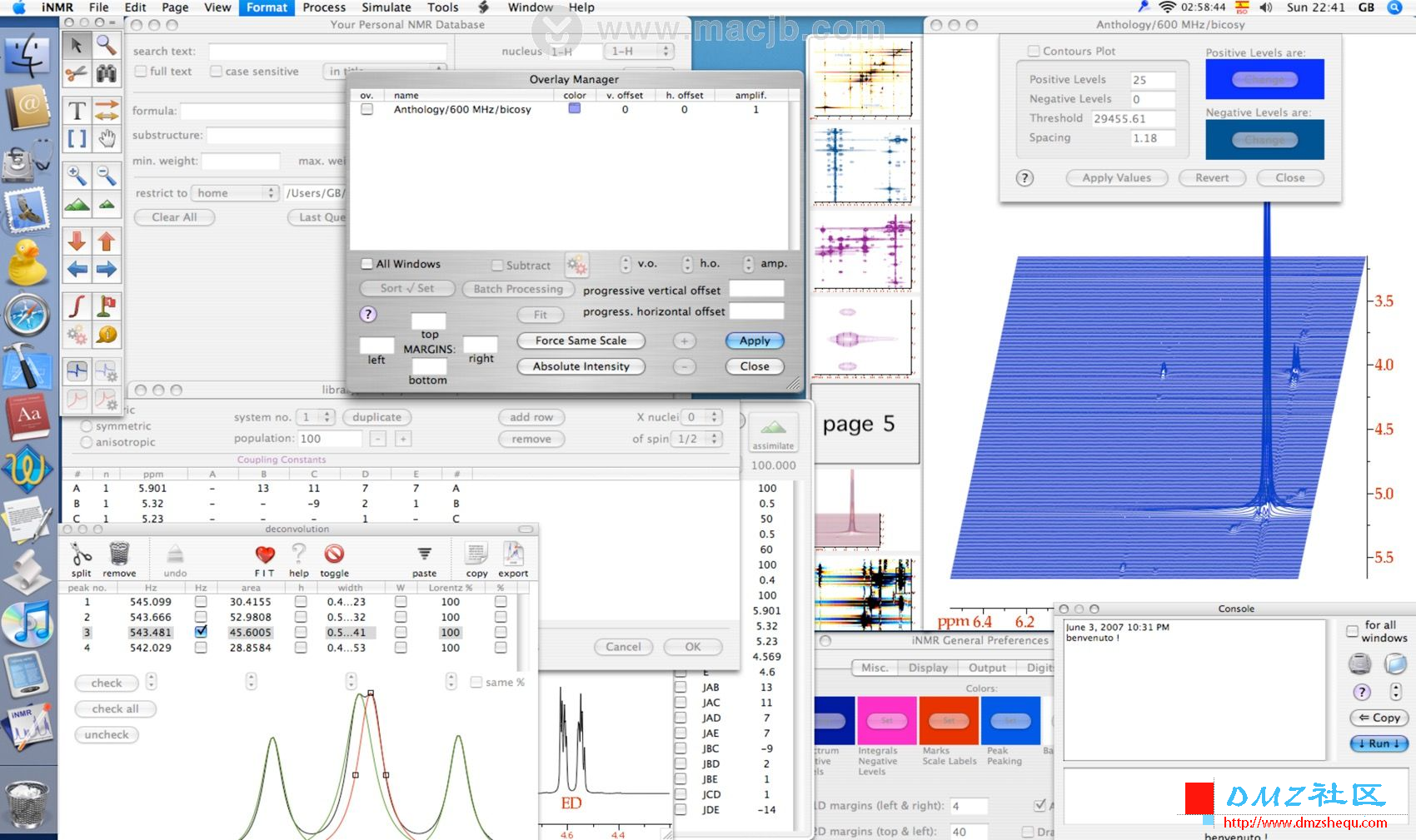
Task: Click the double arrows tool in palette
Action: click(107, 110)
